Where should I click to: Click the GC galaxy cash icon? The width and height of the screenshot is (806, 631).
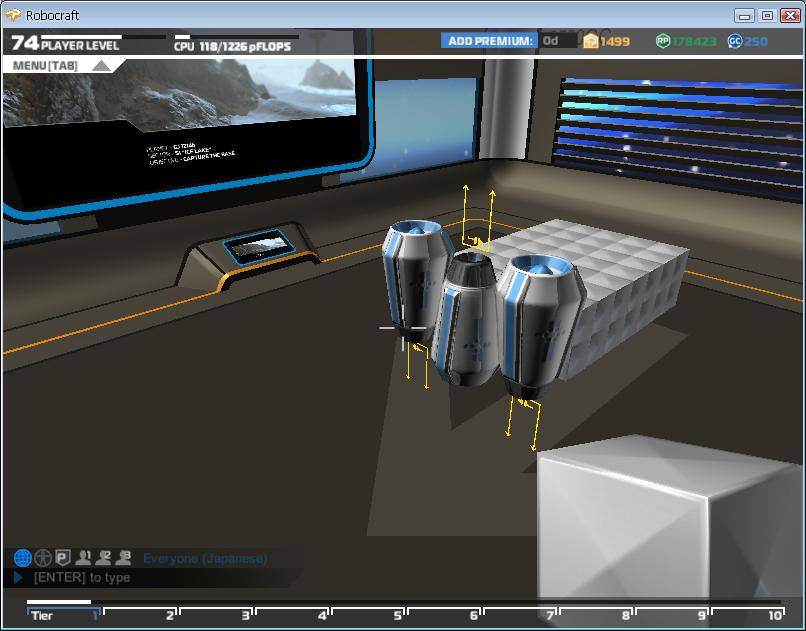click(x=735, y=41)
